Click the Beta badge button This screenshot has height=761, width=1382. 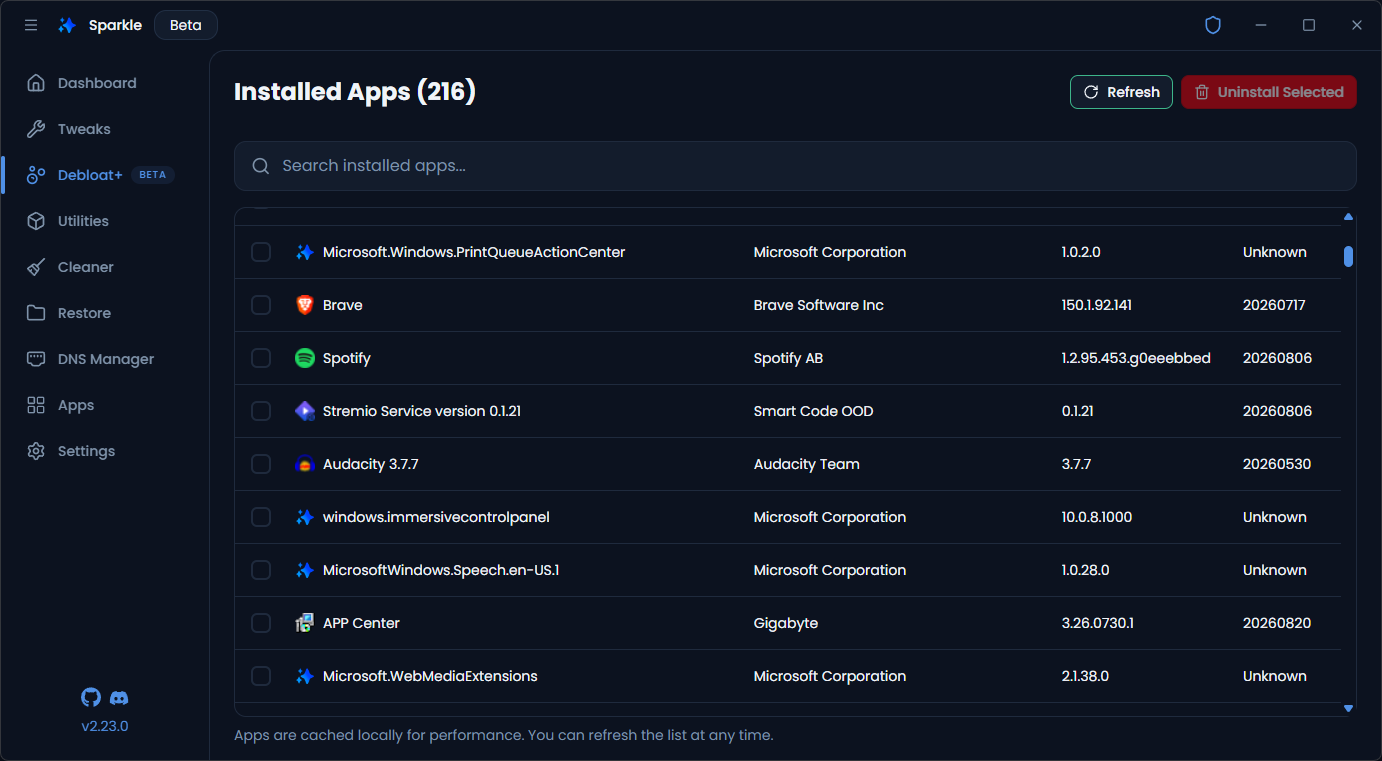(x=186, y=25)
